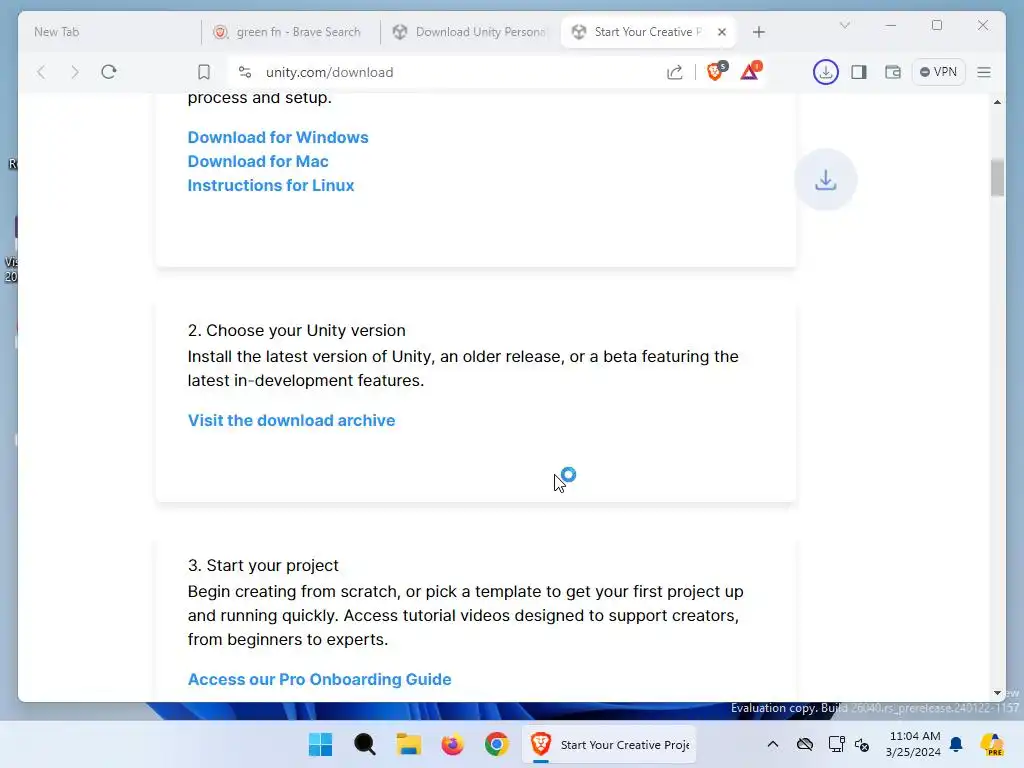Visit the download archive link
1024x768 pixels.
point(291,421)
